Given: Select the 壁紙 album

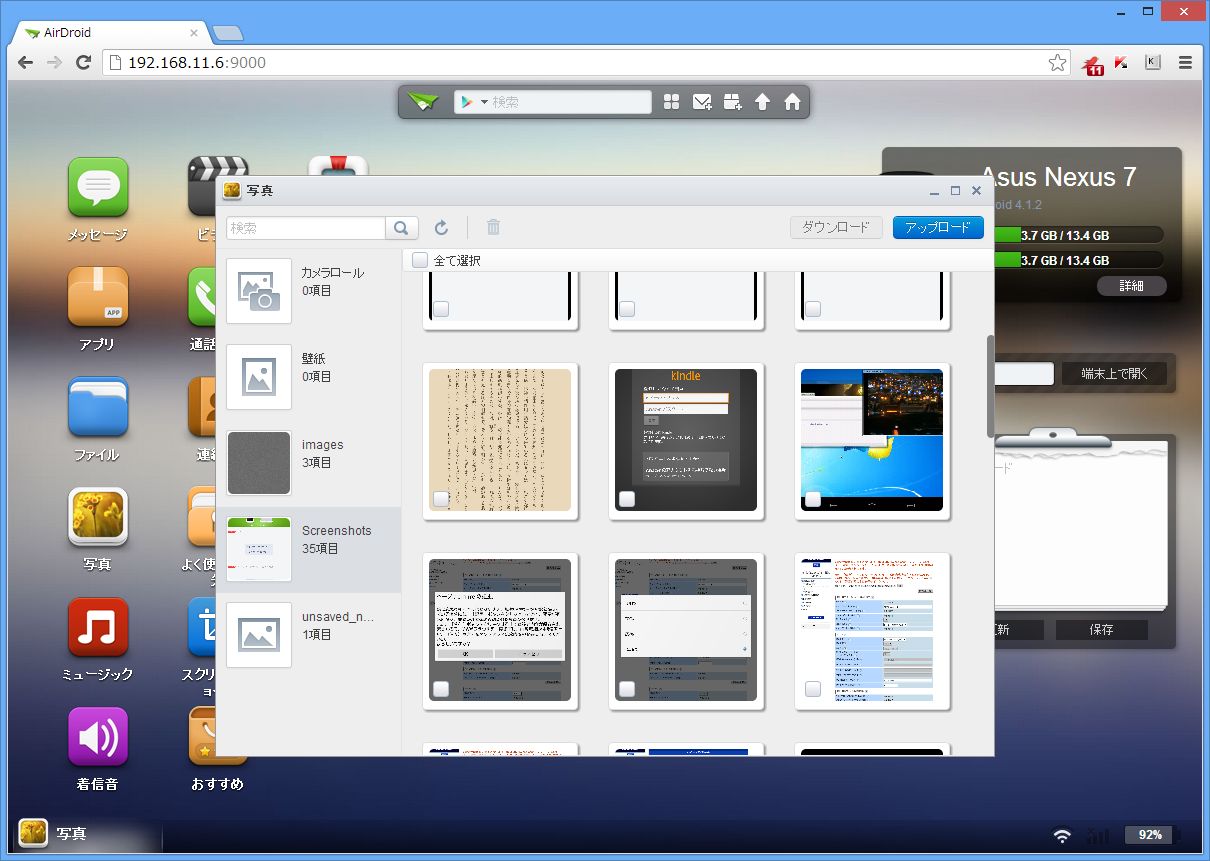Looking at the screenshot, I should (308, 377).
